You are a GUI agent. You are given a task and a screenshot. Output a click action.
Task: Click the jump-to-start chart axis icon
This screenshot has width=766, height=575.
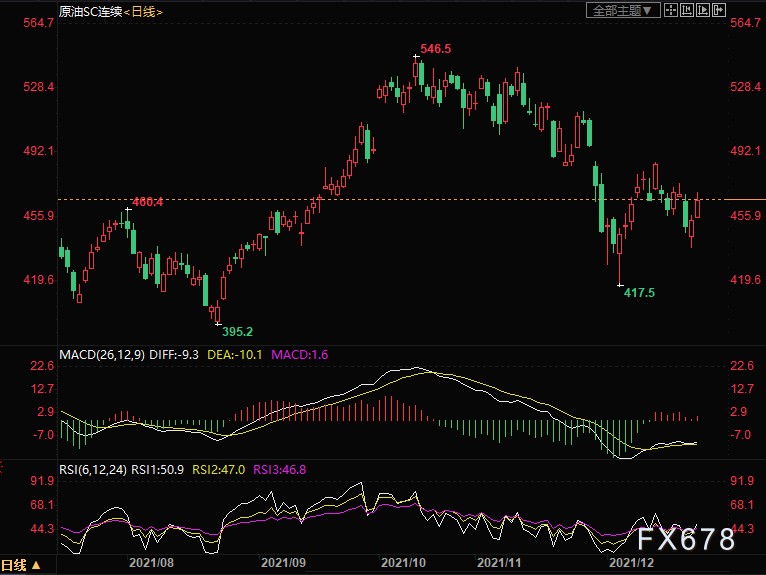click(686, 10)
